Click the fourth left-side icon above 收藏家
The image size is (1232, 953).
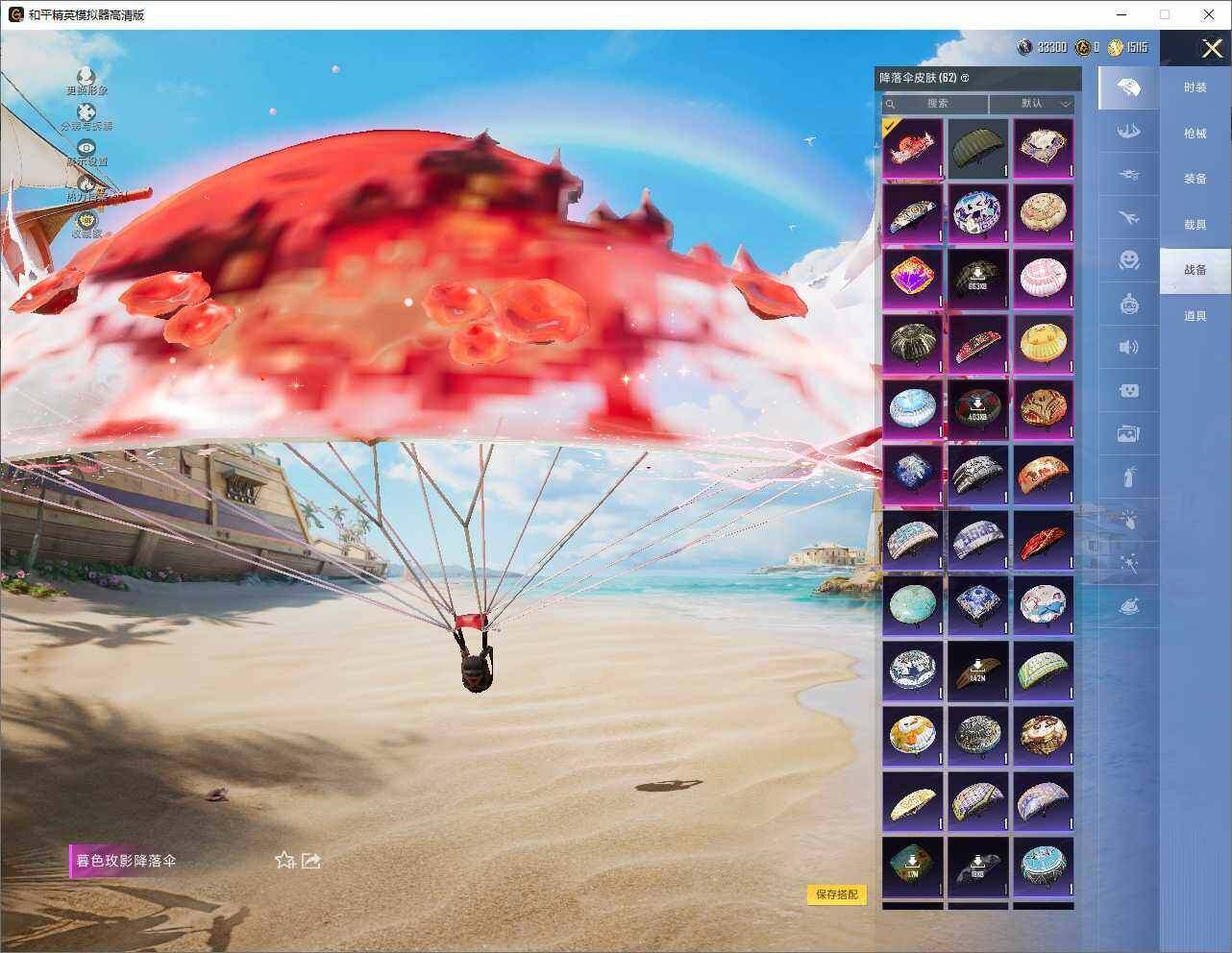[86, 183]
